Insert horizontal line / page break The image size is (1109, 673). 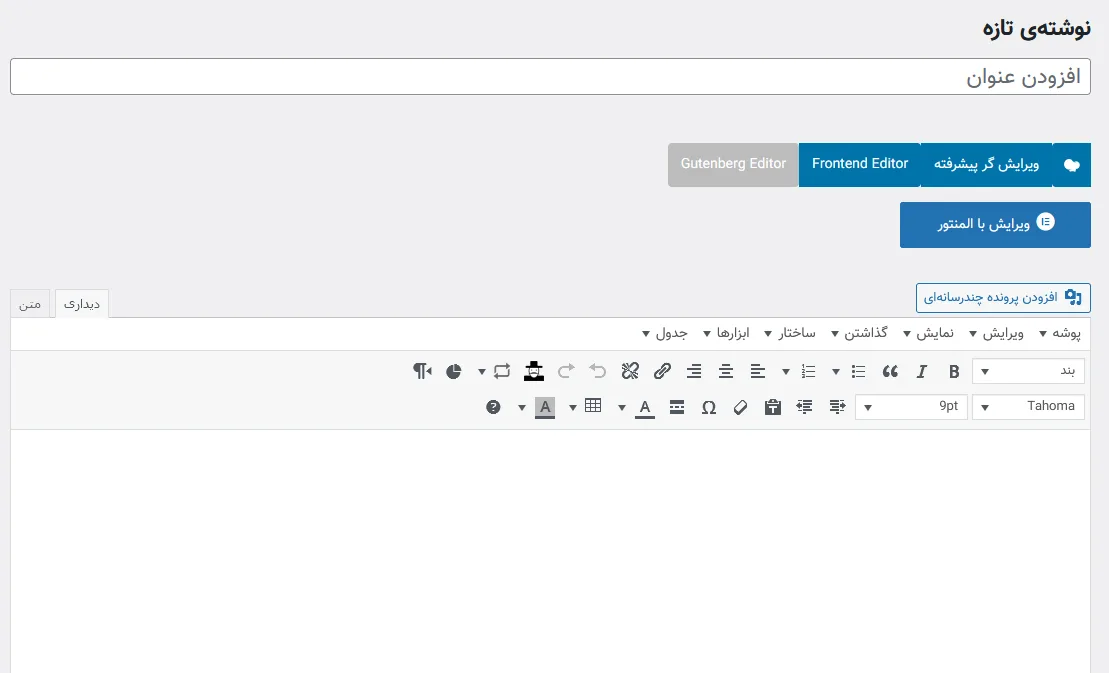click(x=677, y=406)
